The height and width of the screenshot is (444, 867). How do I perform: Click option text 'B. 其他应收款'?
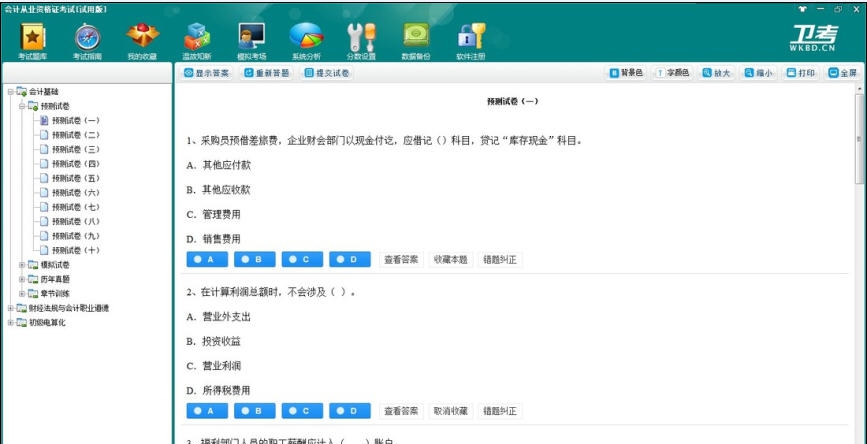point(218,190)
